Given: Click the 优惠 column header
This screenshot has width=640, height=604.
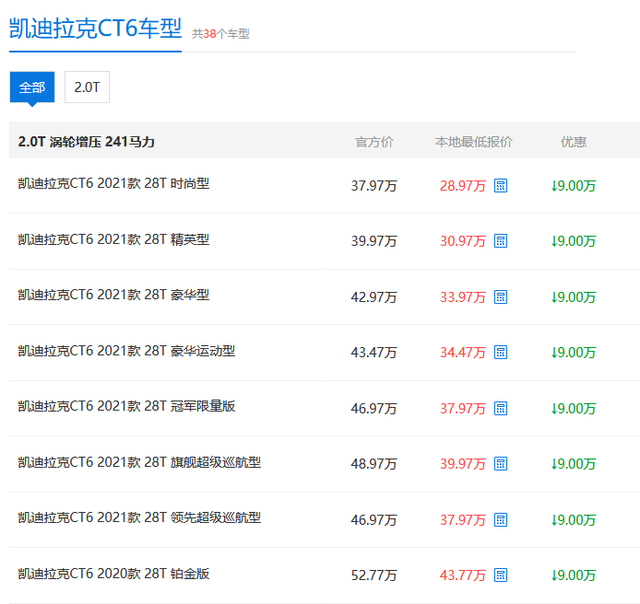Looking at the screenshot, I should pyautogui.click(x=573, y=142).
